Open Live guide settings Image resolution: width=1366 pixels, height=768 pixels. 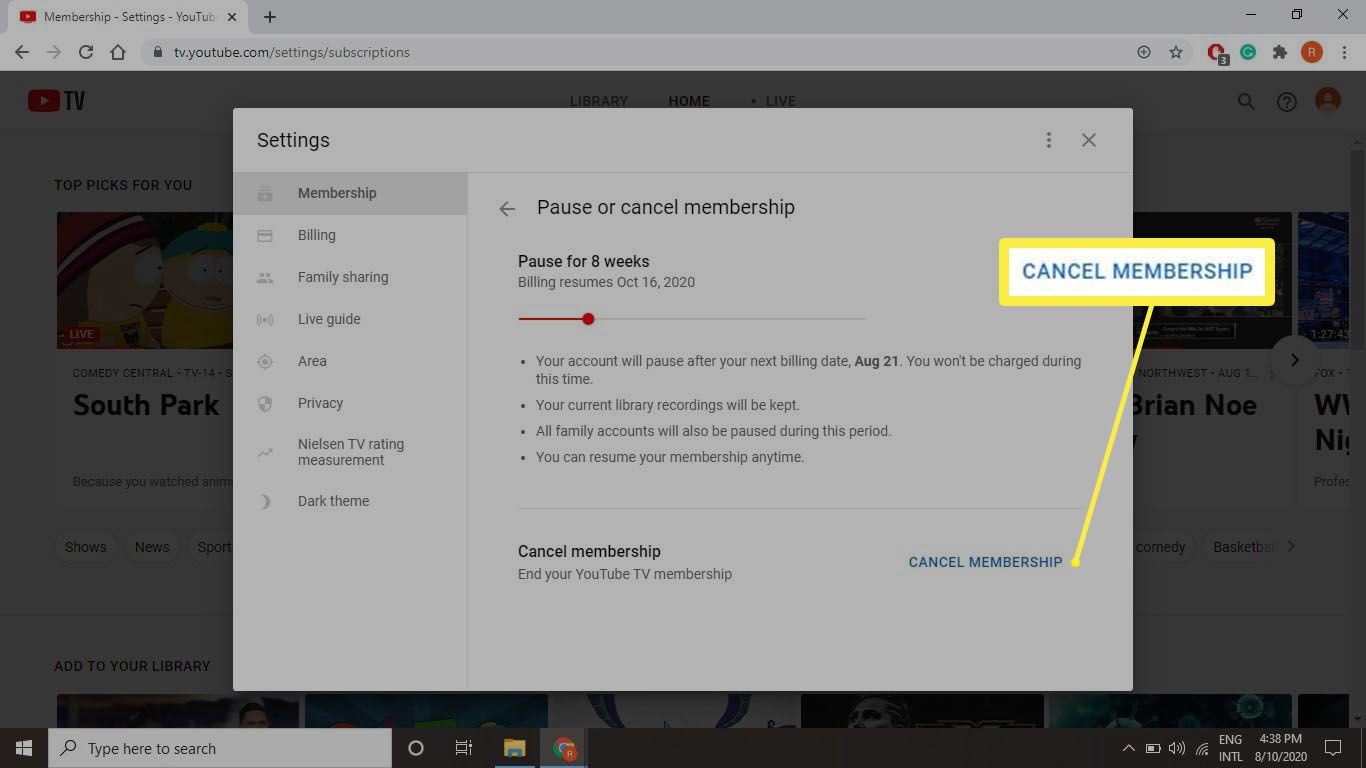(350, 319)
